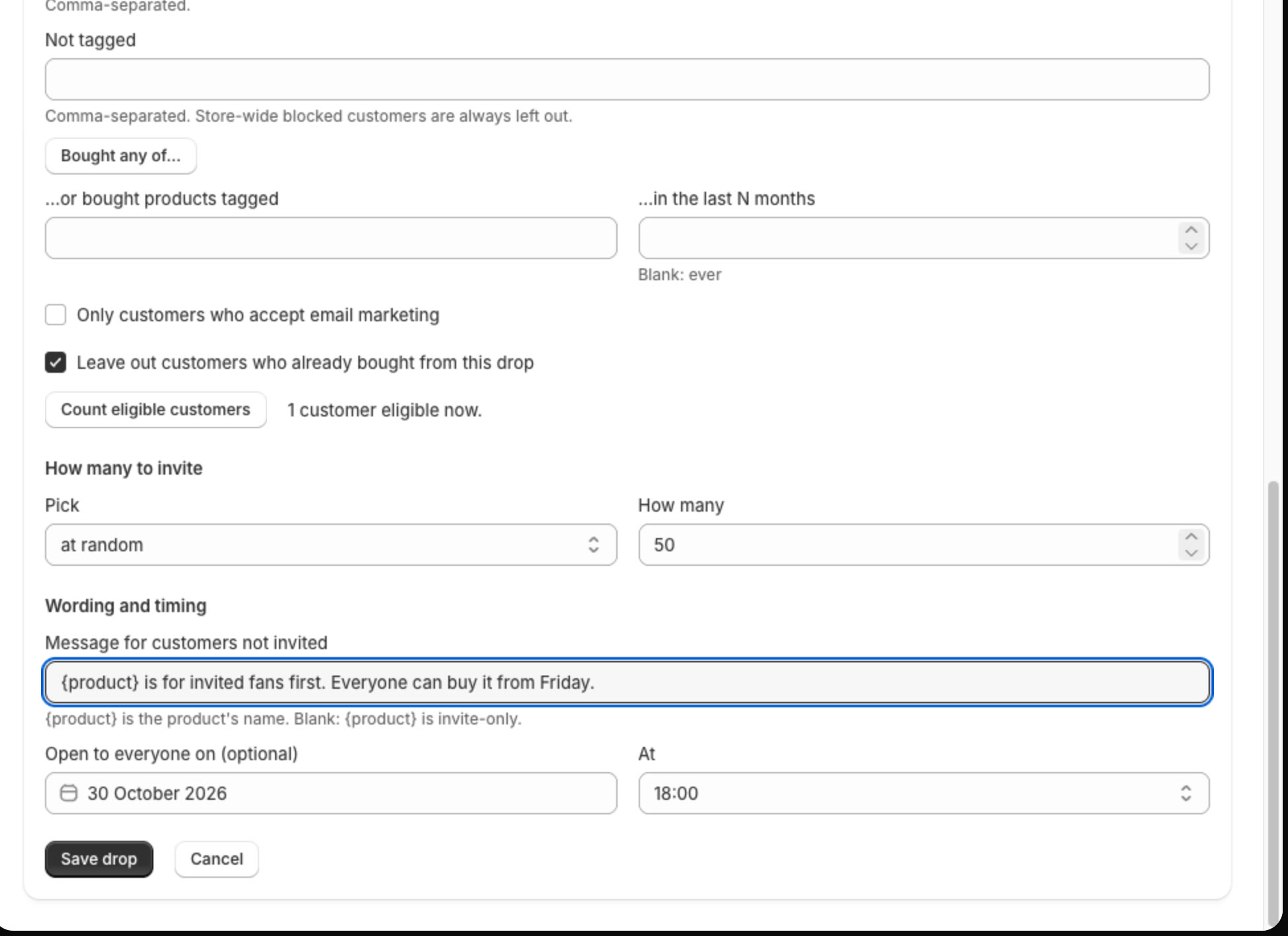Click the 'Bought any of...' button
Image resolution: width=1288 pixels, height=936 pixels.
[120, 156]
